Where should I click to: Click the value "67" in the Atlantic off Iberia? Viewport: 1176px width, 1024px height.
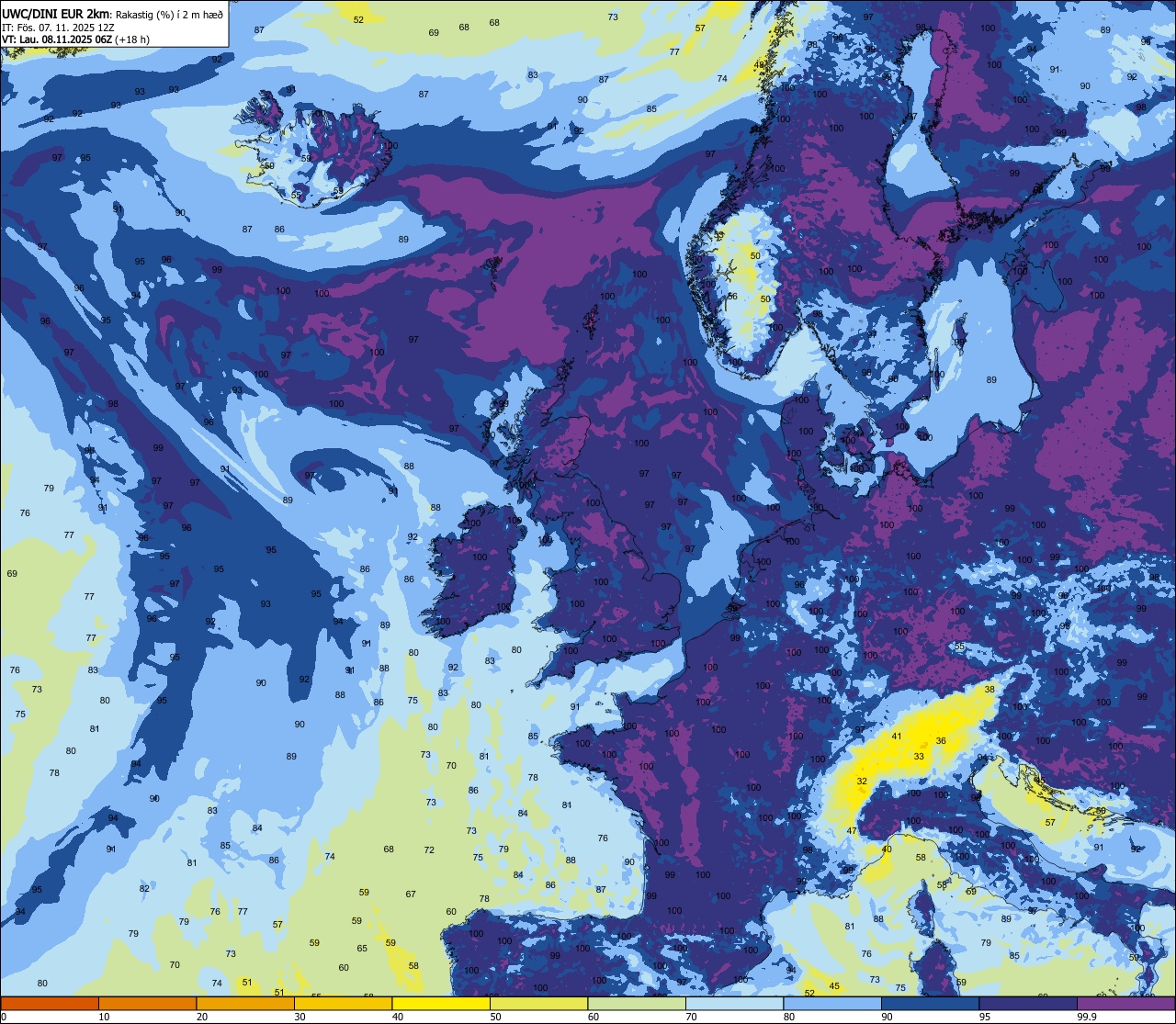[411, 895]
